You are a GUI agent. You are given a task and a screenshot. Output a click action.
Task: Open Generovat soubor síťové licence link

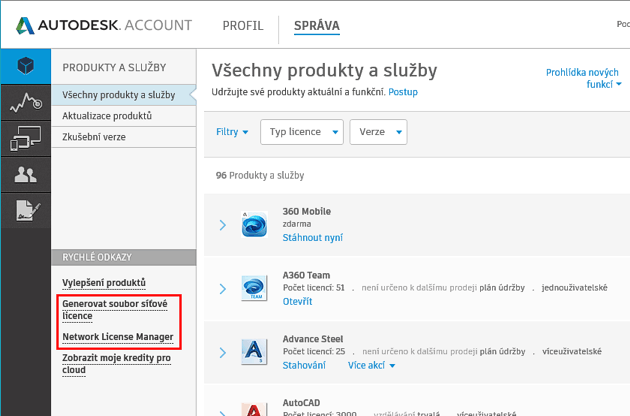(x=115, y=310)
